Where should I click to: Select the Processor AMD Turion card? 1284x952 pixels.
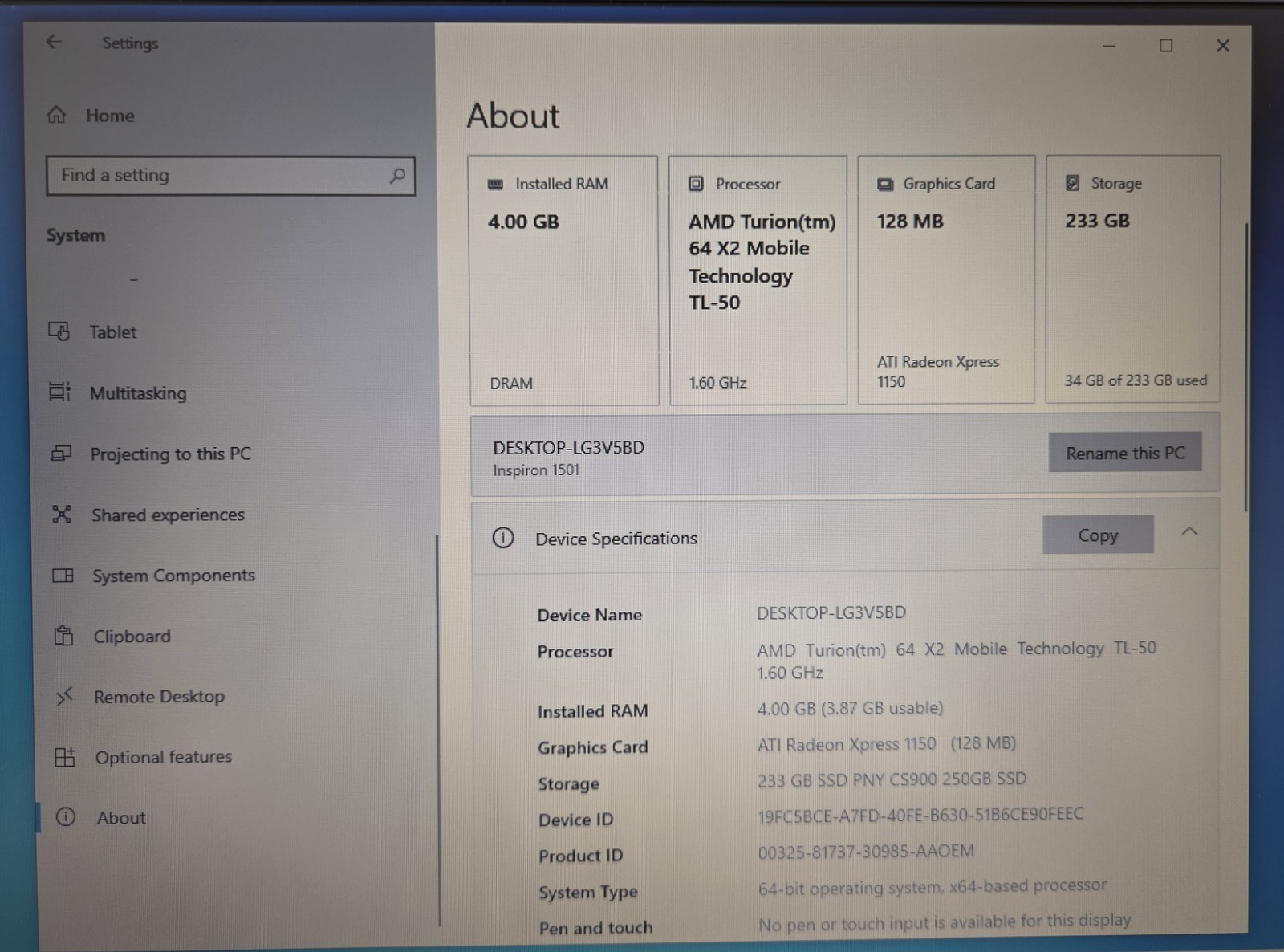(758, 280)
